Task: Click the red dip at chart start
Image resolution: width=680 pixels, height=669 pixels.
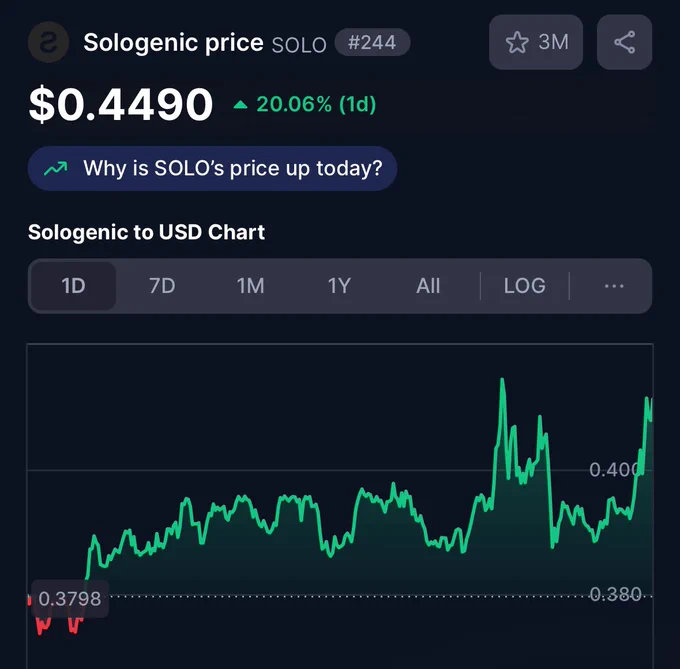Action: pos(42,626)
